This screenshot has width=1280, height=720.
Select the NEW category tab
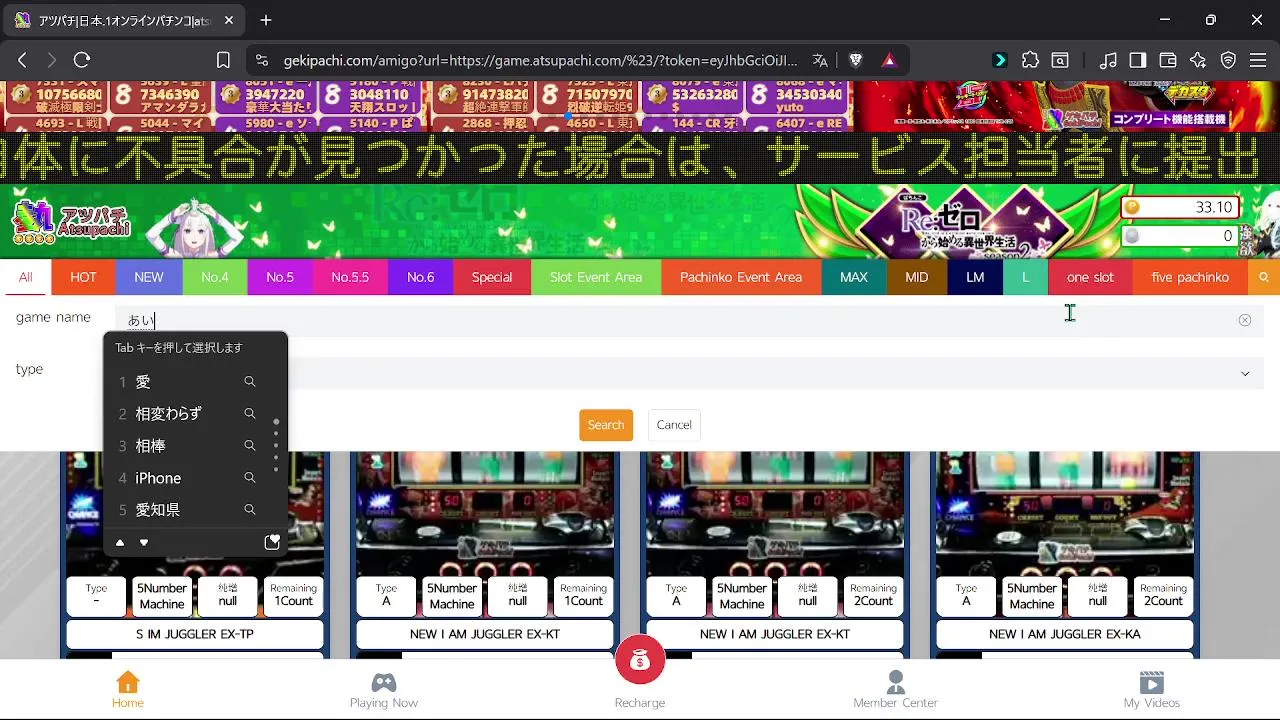pyautogui.click(x=149, y=277)
